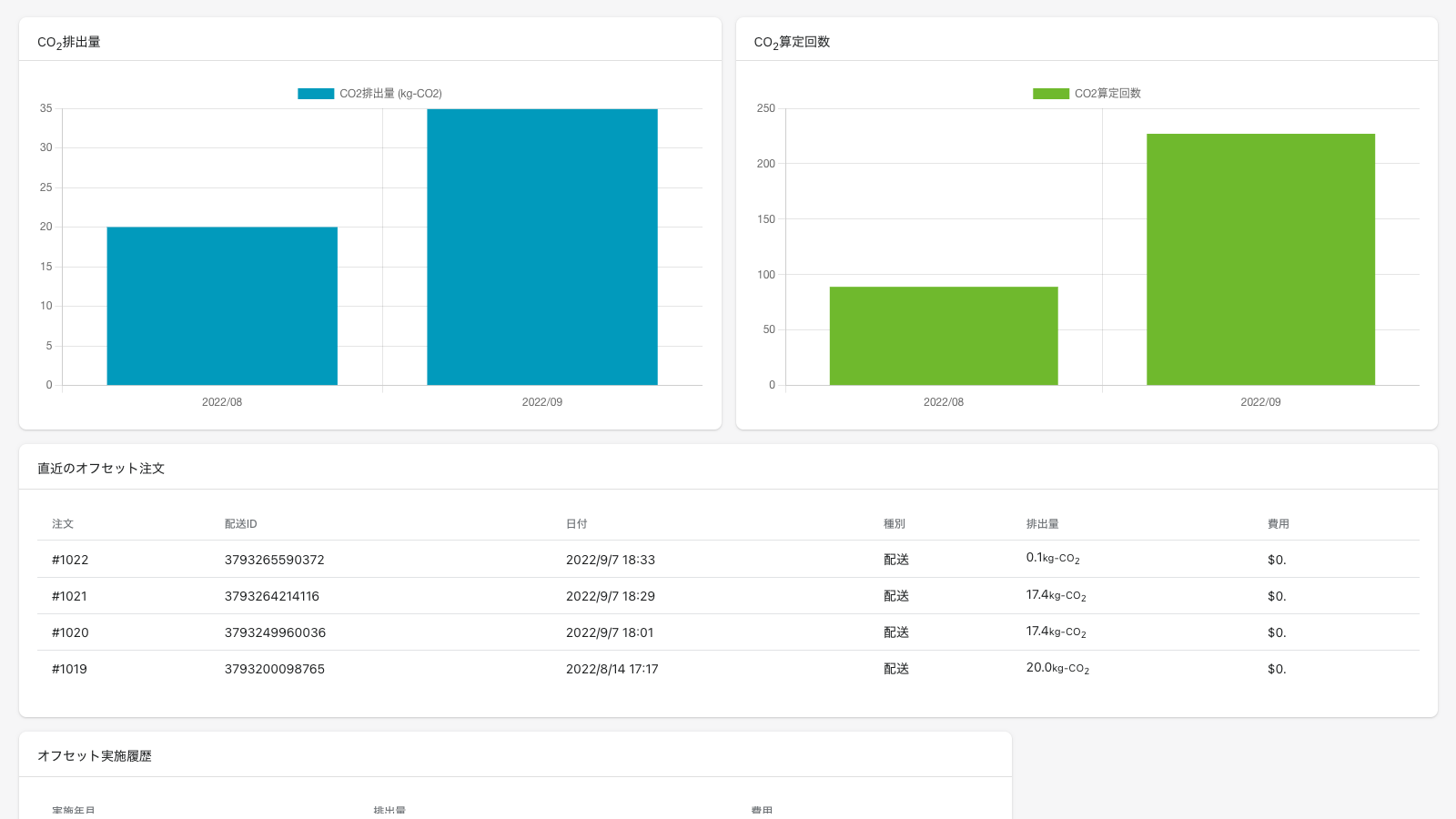Click the blue 2022/09 emissions bar

point(541,247)
